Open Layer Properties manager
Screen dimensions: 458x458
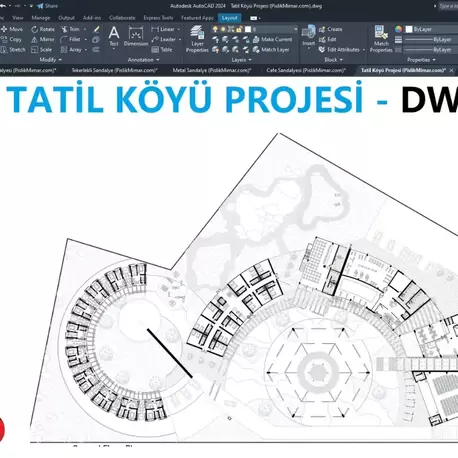coord(197,39)
